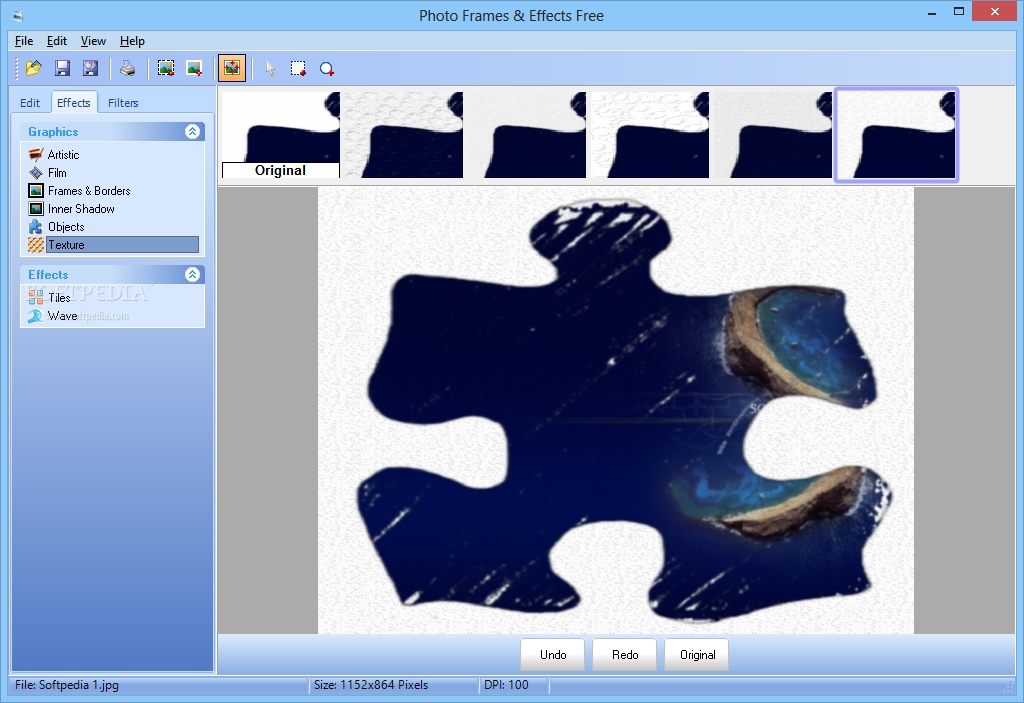Click the picture icon with white border
Image resolution: width=1024 pixels, height=703 pixels.
[194, 68]
